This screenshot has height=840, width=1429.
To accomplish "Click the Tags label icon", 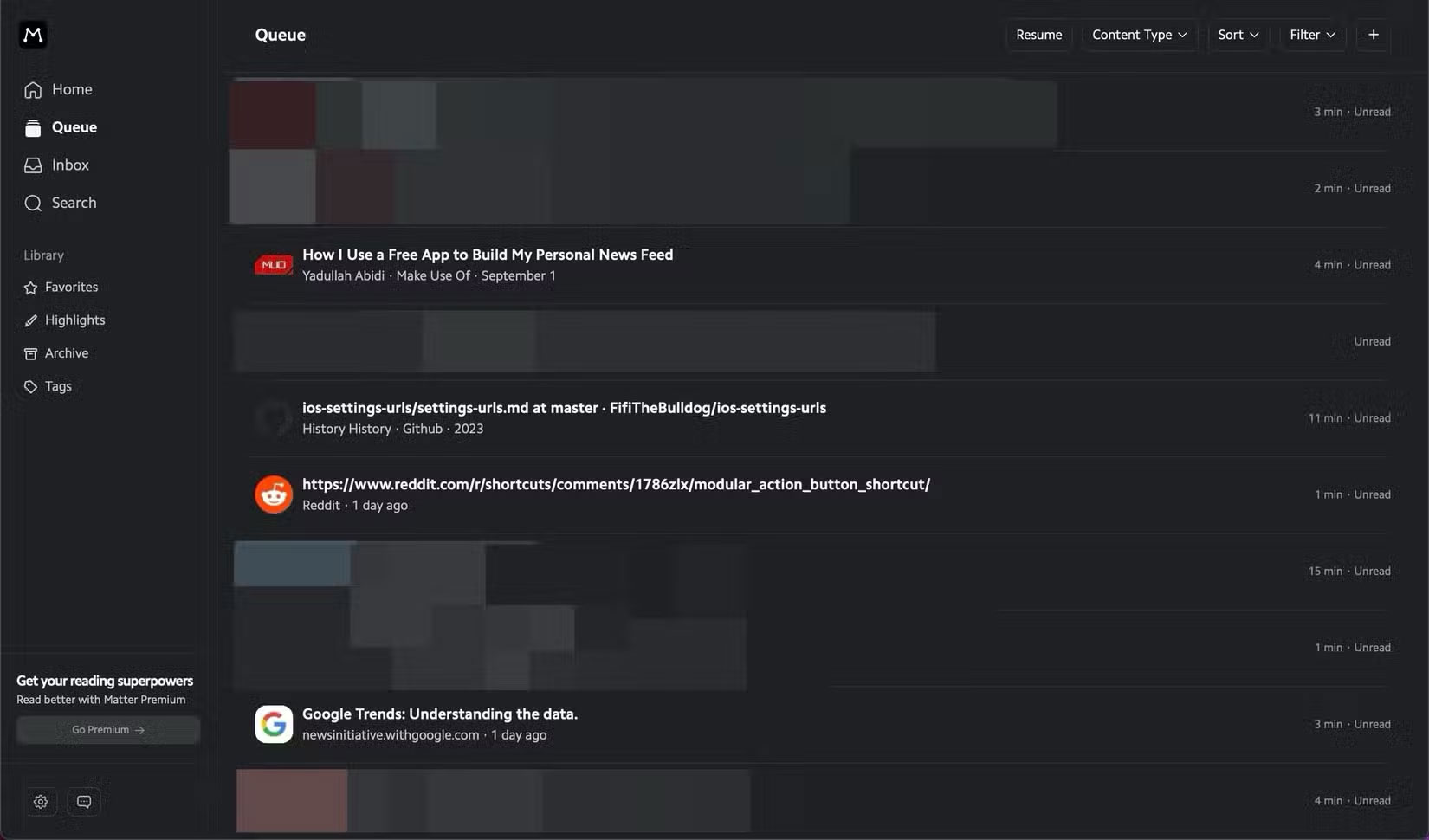I will click(x=31, y=387).
